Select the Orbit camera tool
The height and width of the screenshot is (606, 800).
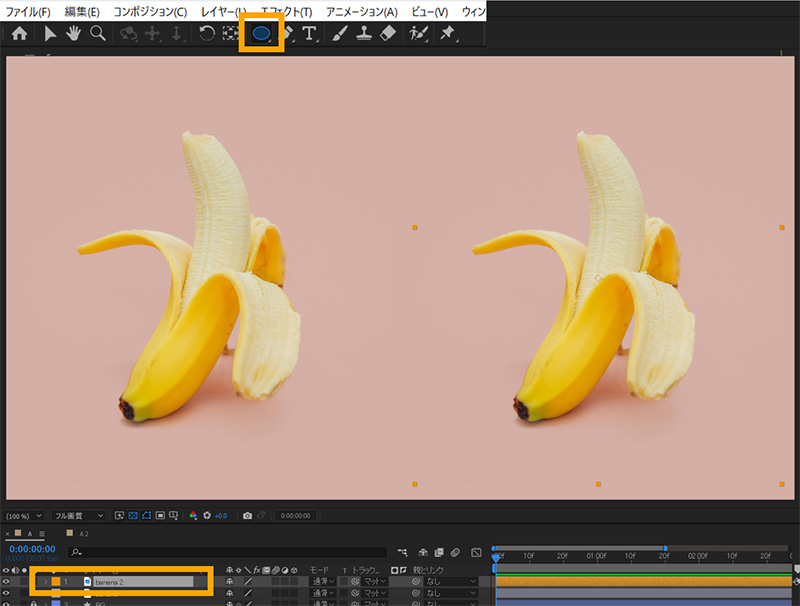click(128, 34)
